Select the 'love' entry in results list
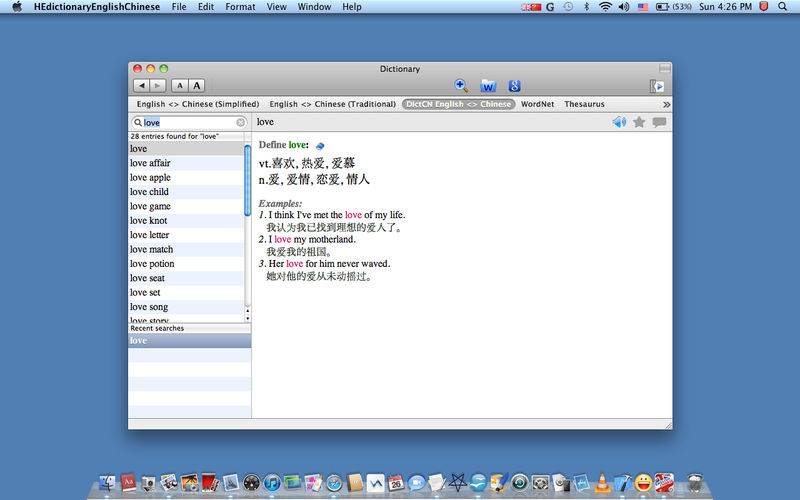Viewport: 800px width, 500px height. [186, 148]
